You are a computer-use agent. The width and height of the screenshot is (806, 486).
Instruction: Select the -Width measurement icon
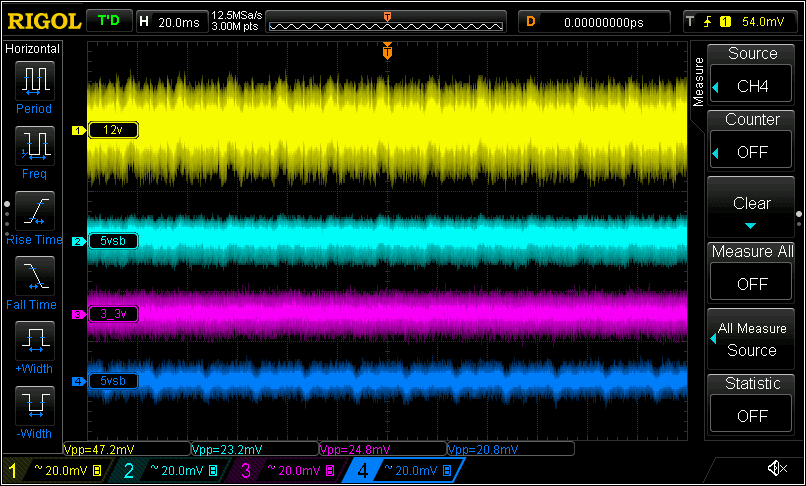click(34, 406)
